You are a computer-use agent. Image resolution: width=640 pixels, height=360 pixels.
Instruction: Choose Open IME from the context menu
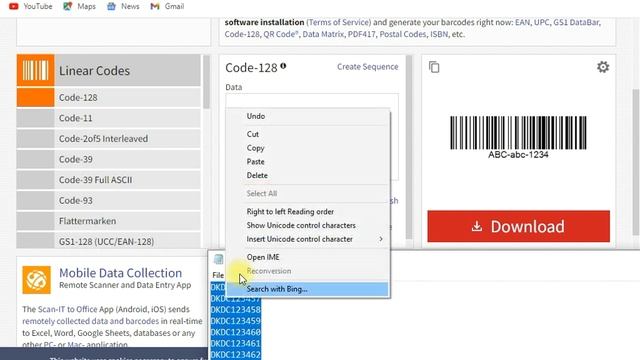coord(308,257)
